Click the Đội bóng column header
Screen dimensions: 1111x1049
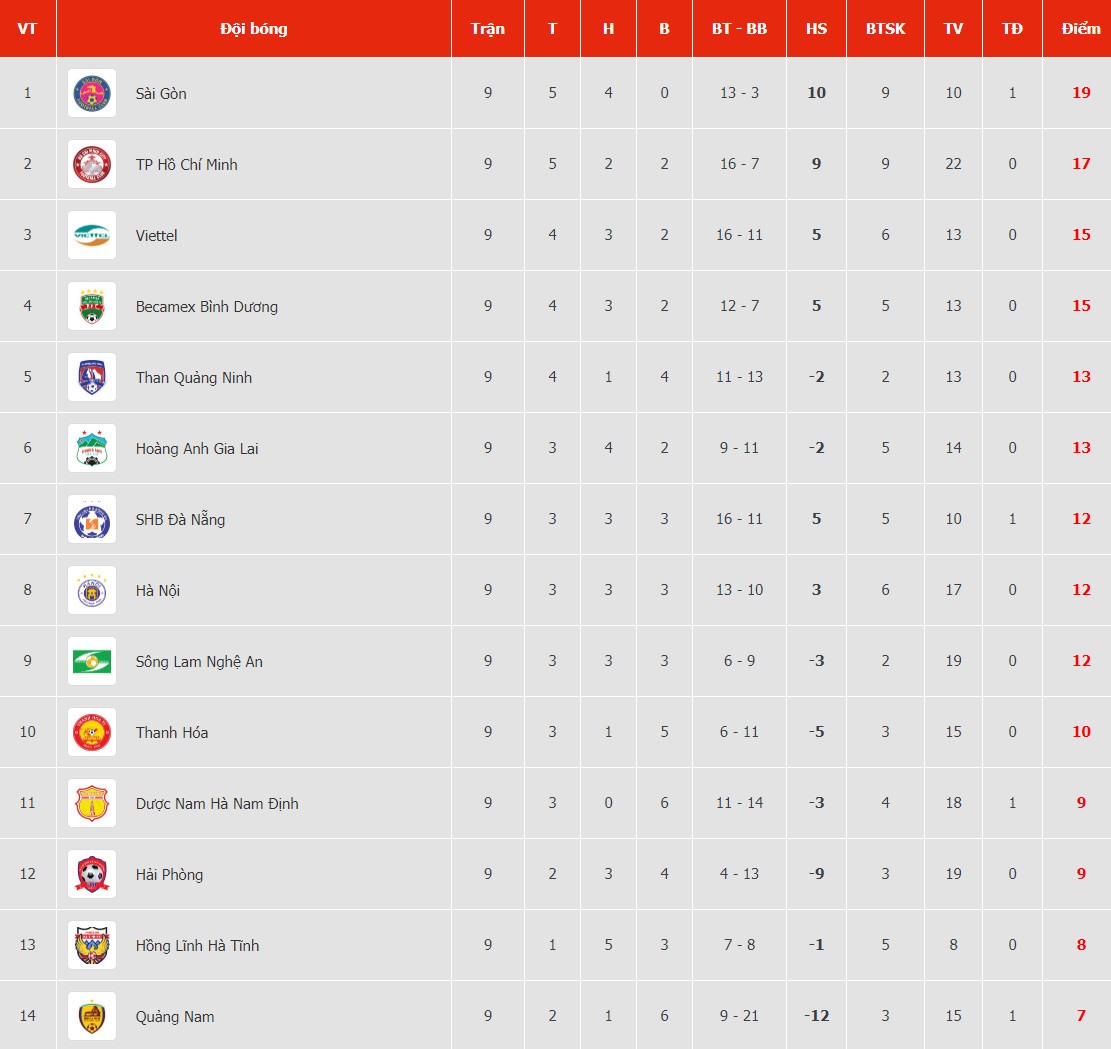(254, 28)
